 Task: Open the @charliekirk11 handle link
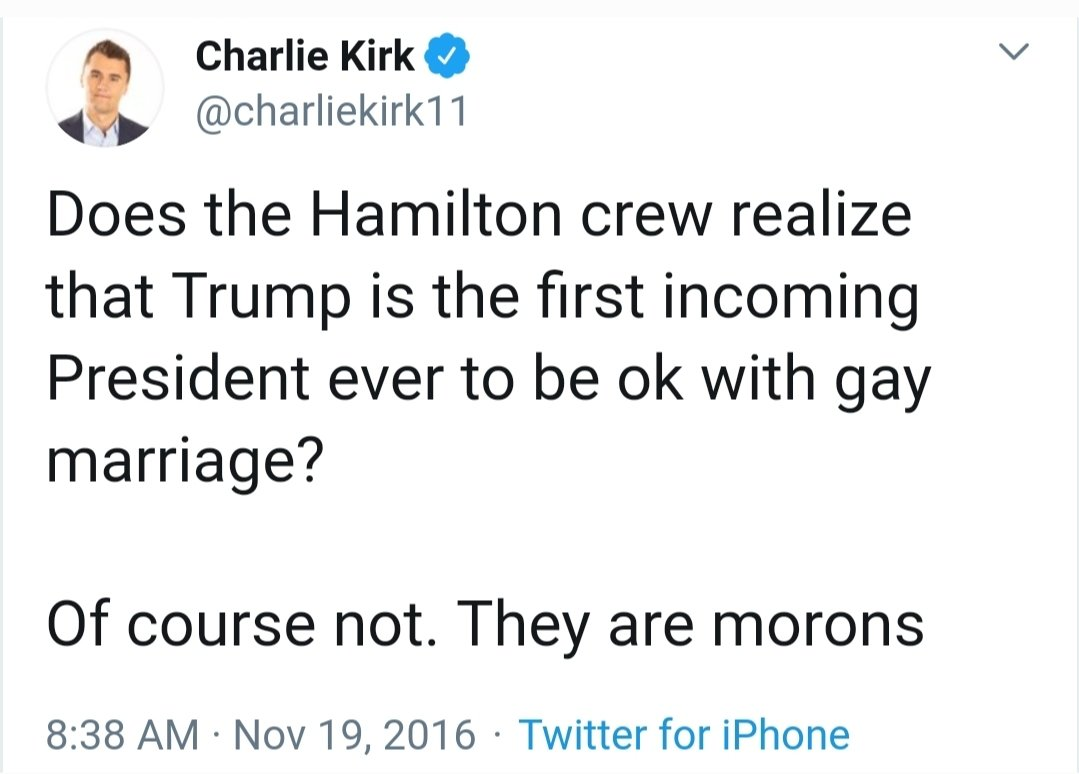point(331,112)
